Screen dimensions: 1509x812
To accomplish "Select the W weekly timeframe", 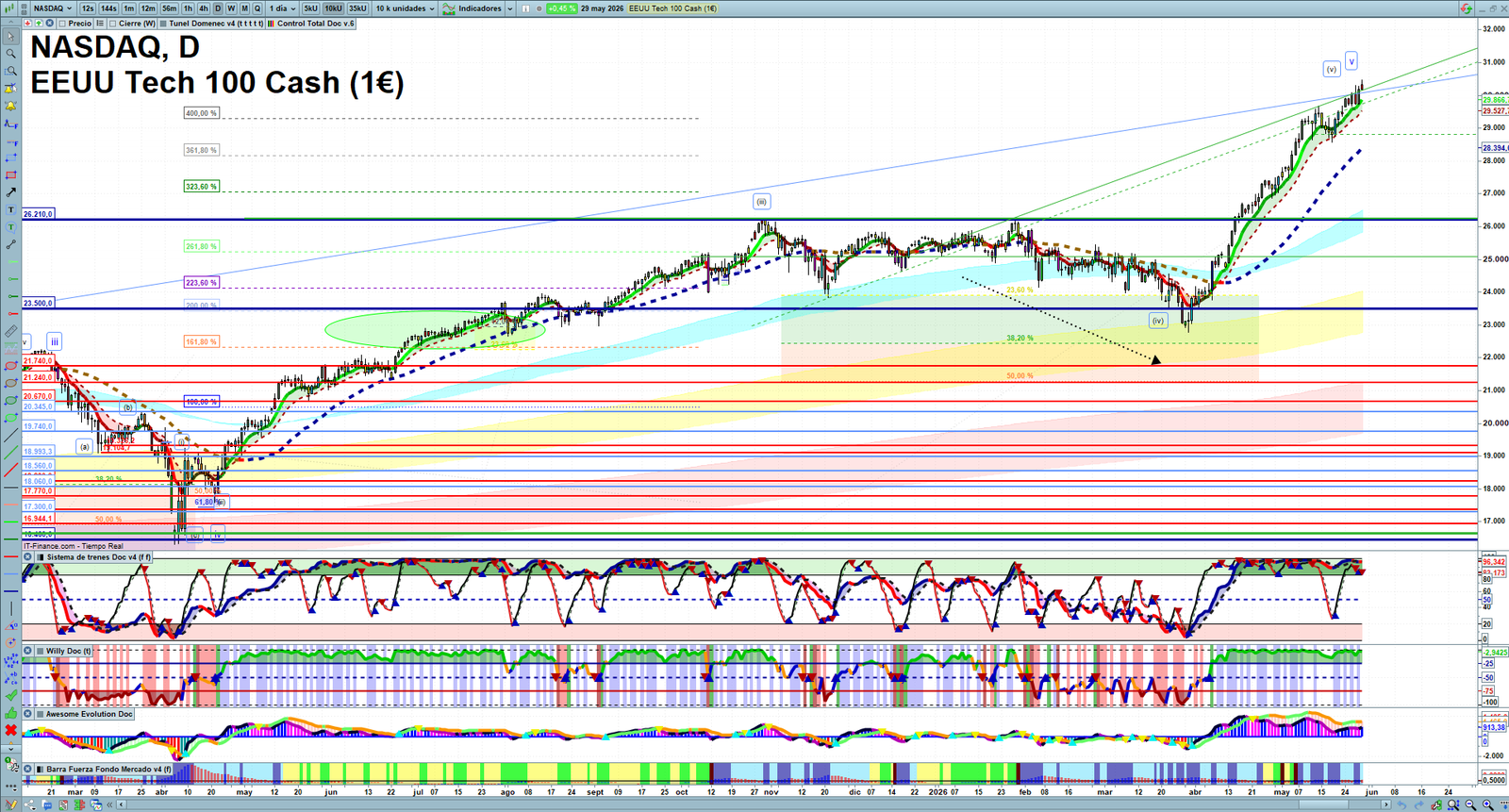I will [x=231, y=8].
